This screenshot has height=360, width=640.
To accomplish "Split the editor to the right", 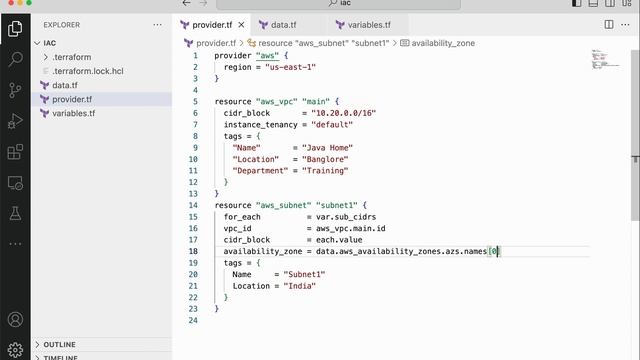I will 609,25.
